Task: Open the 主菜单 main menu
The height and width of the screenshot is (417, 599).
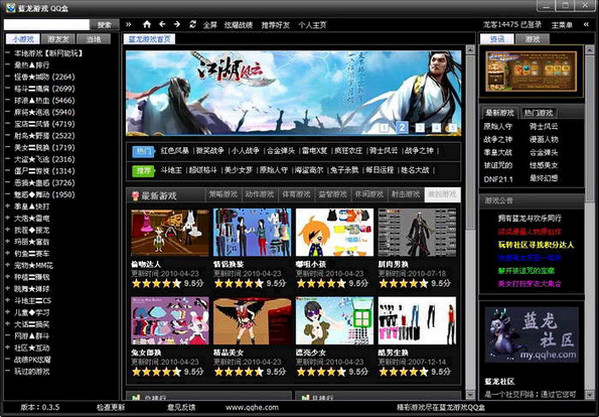Action: (x=562, y=25)
